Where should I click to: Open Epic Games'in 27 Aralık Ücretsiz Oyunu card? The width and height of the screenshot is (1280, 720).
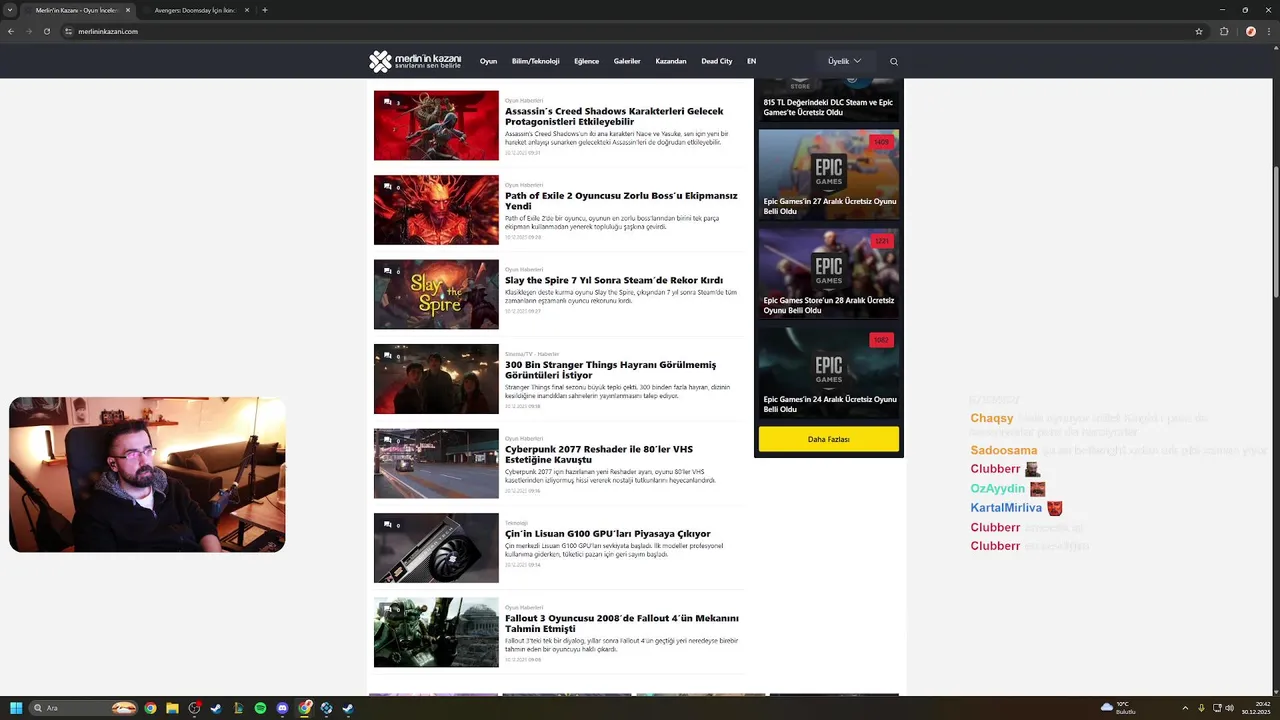[829, 174]
